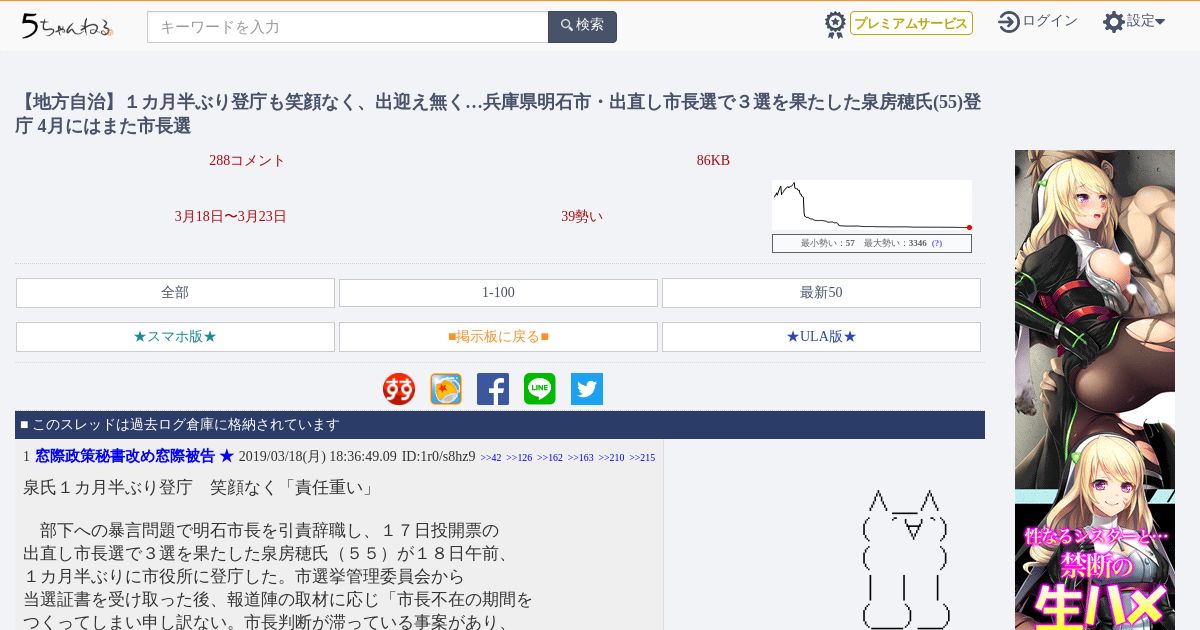Screen dimensions: 1200x630
Task: Click the ASCII art cat figure
Action: tap(906, 558)
